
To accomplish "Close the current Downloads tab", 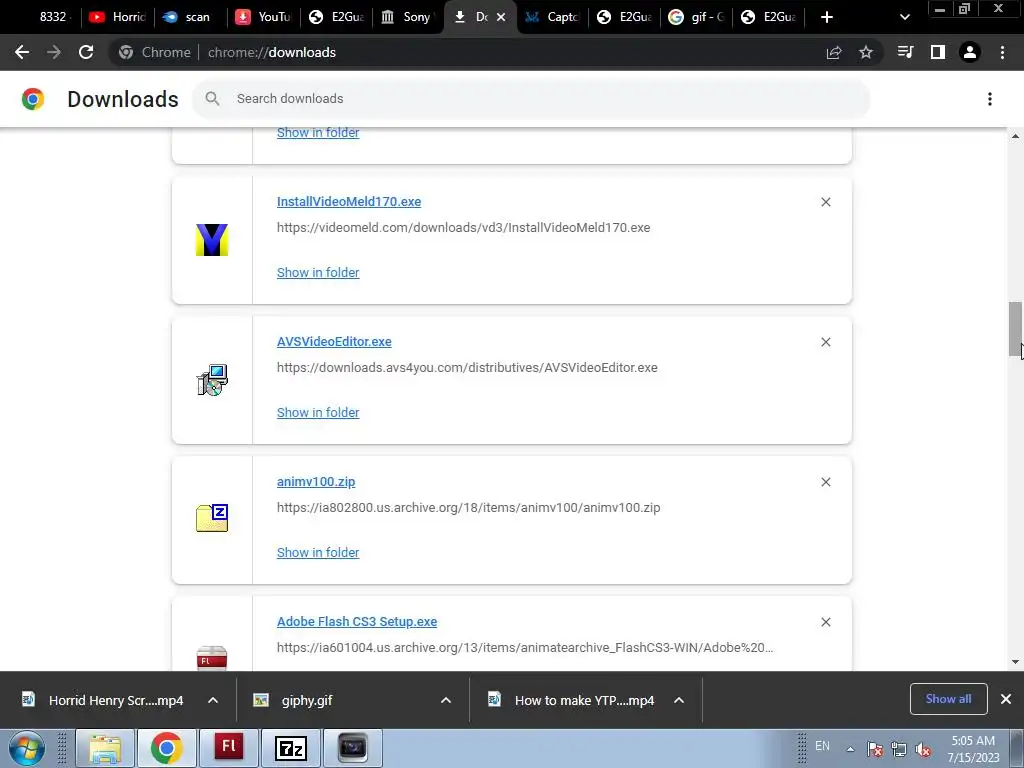I will (x=501, y=17).
